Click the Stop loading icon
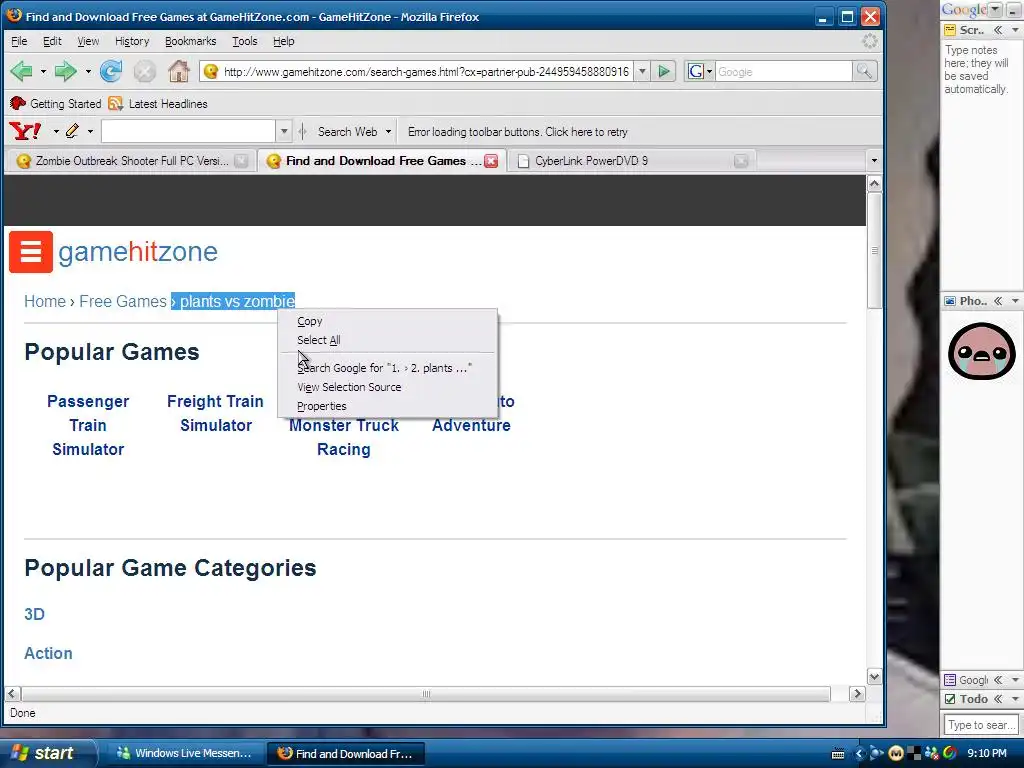The image size is (1024, 768). point(144,71)
